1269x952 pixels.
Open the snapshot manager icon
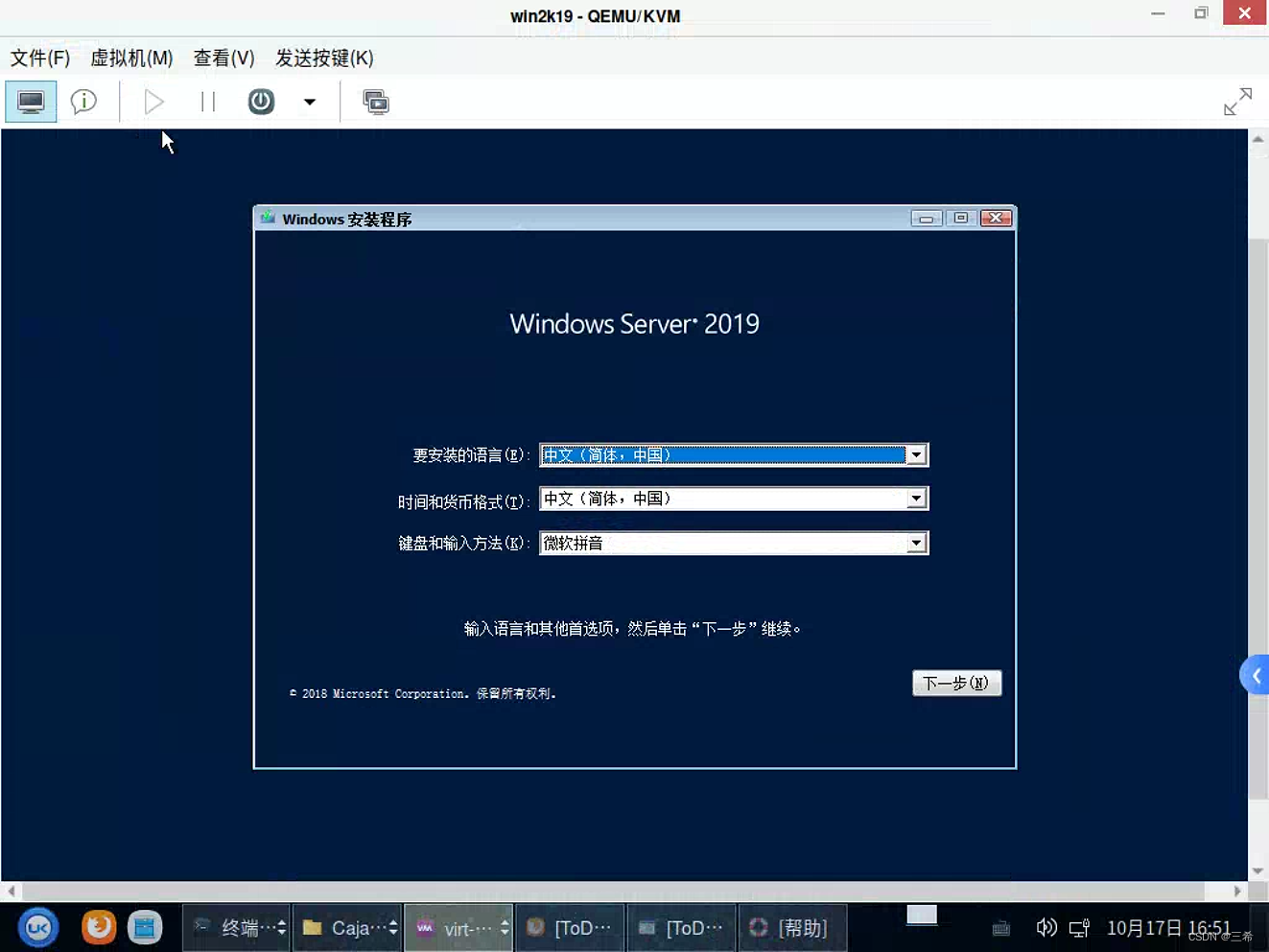[376, 102]
